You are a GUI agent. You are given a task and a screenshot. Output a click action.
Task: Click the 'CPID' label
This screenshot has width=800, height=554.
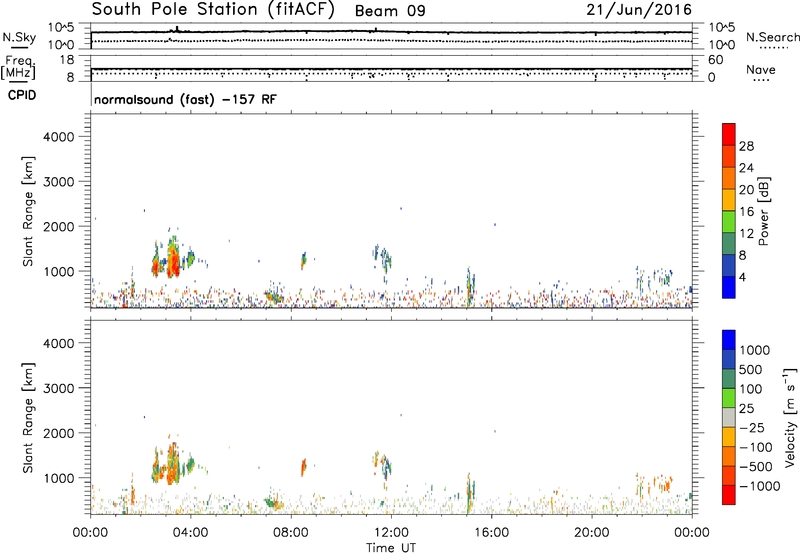pyautogui.click(x=22, y=95)
